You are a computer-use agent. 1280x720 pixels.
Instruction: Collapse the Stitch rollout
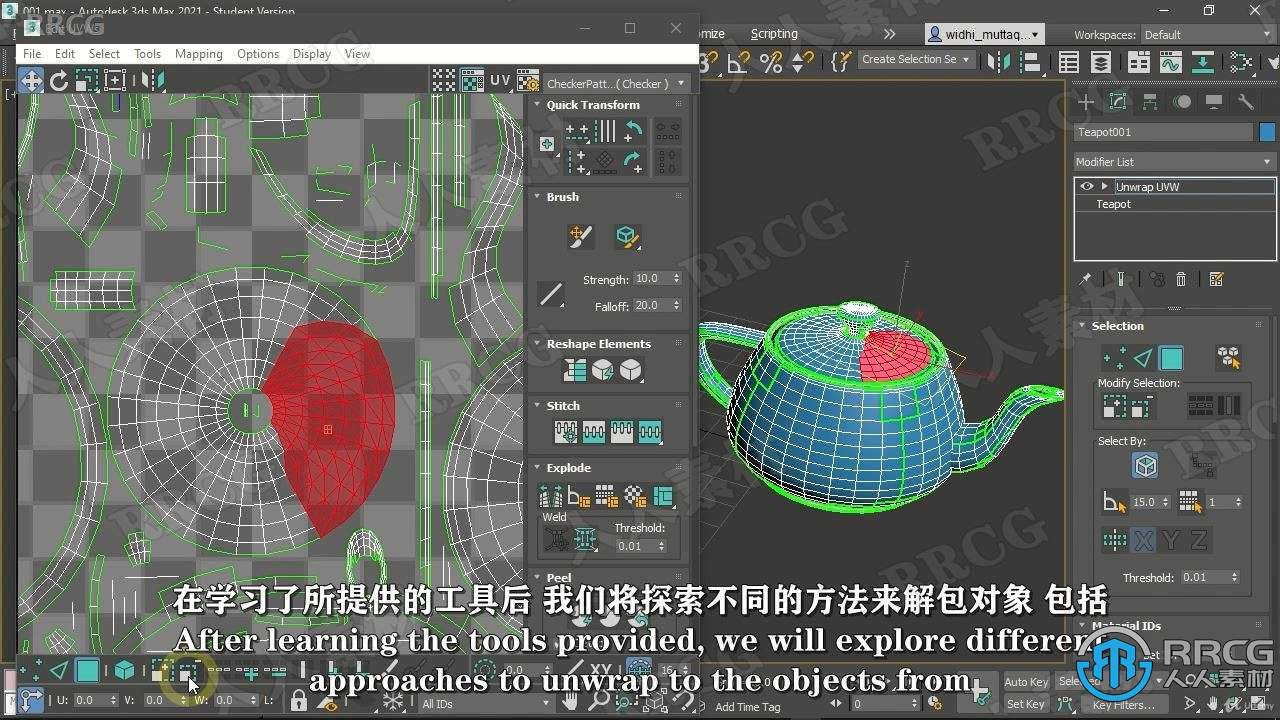tap(537, 406)
